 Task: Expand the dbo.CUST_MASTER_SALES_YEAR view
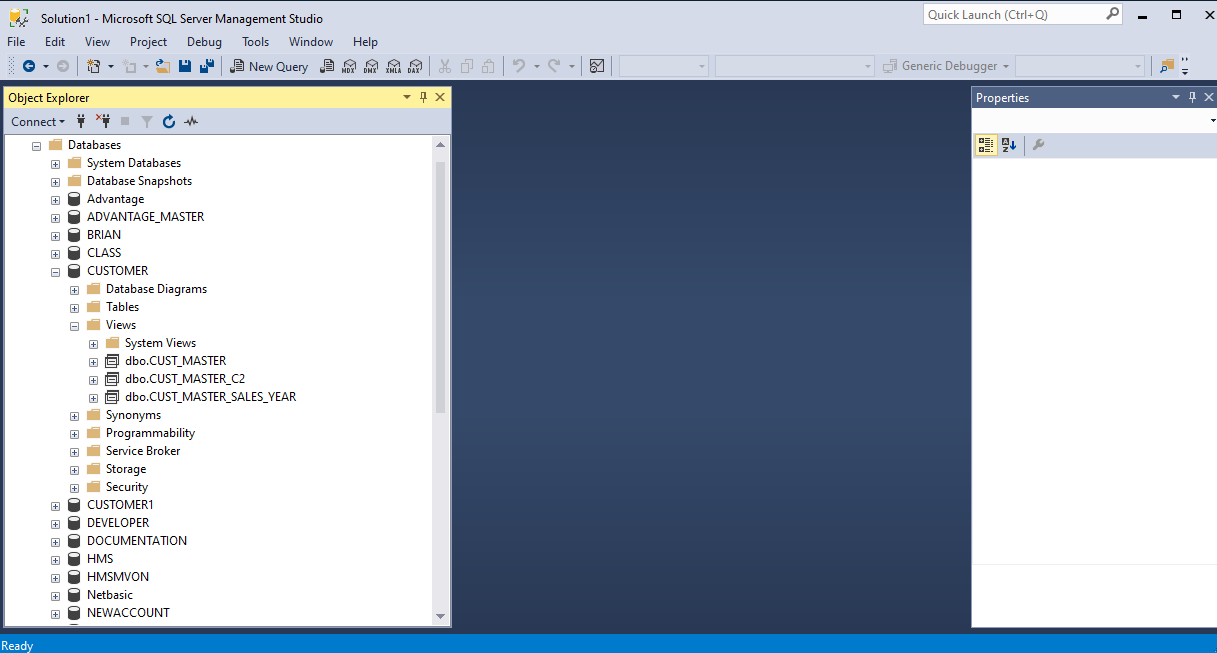[x=94, y=397]
